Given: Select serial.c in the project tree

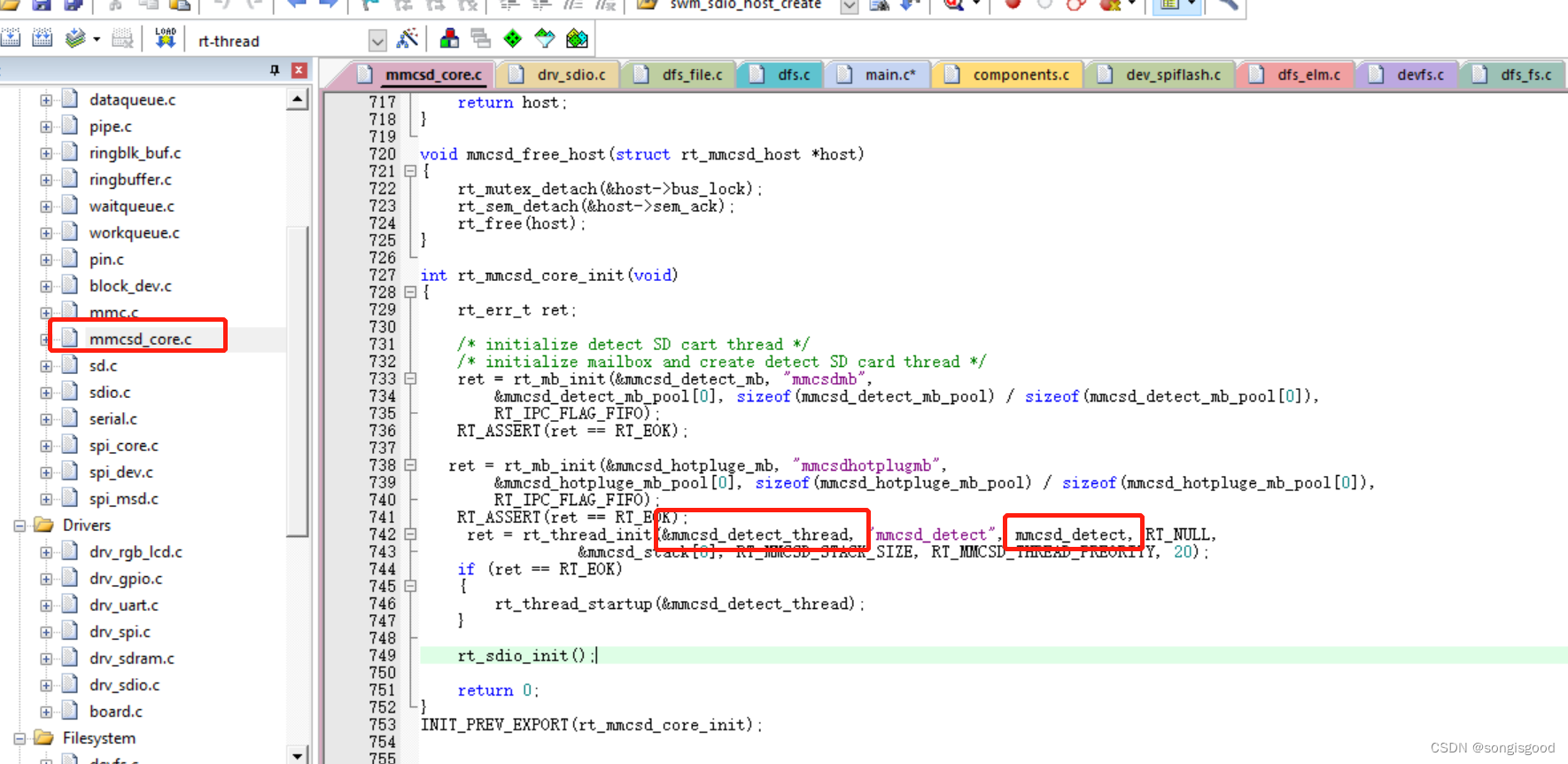Looking at the screenshot, I should pyautogui.click(x=113, y=419).
